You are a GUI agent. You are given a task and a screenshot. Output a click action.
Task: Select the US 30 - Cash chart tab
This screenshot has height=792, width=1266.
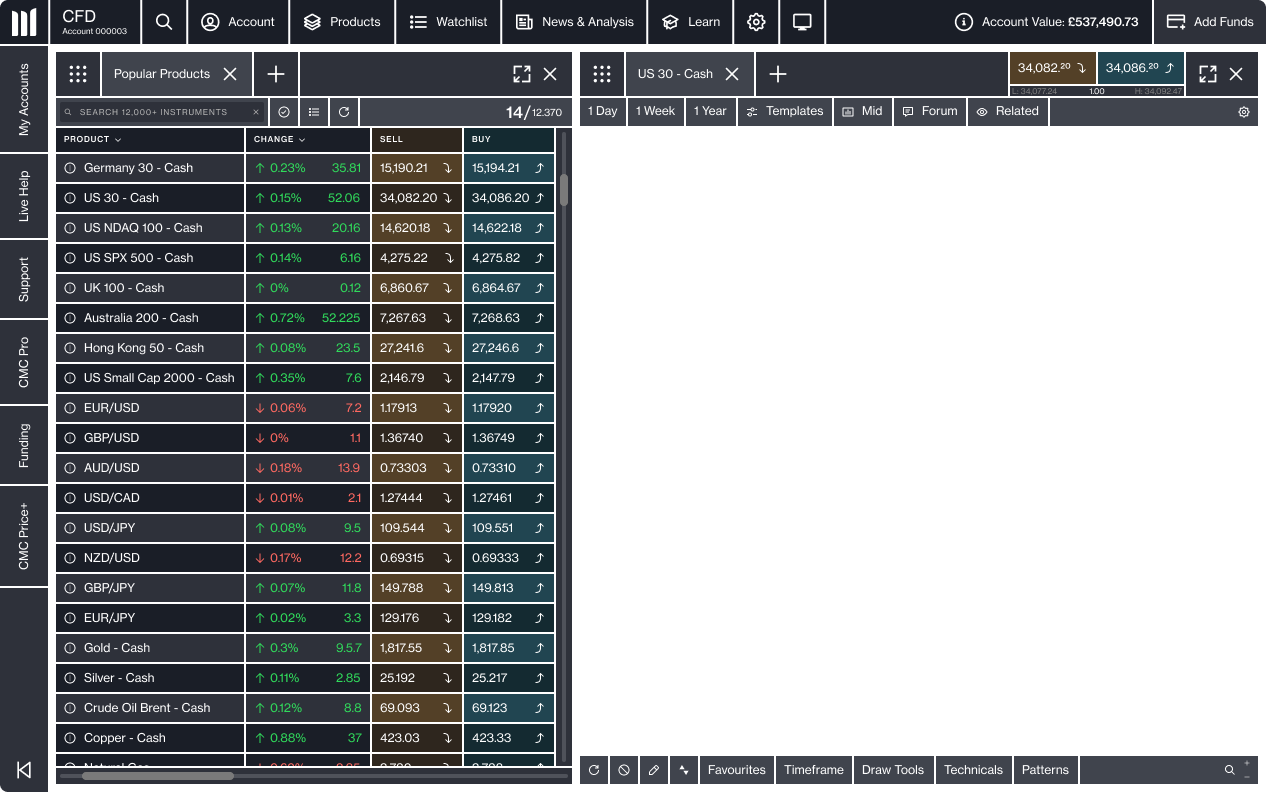tap(689, 74)
